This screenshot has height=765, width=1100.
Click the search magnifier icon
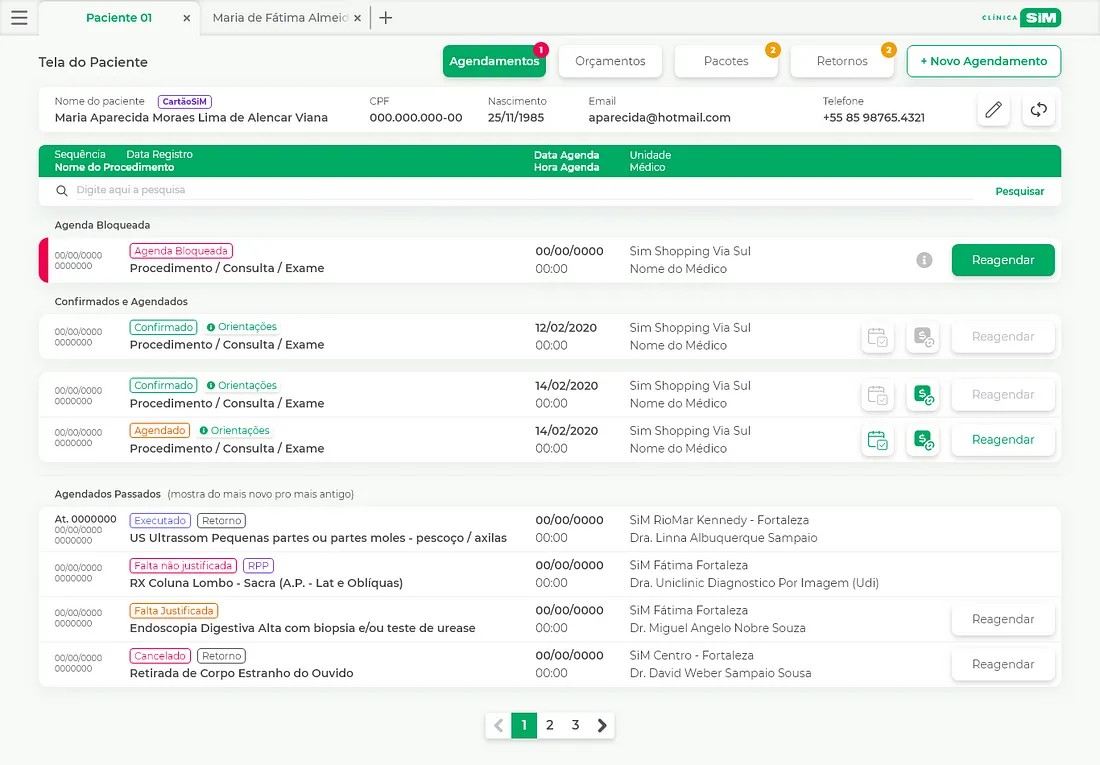(x=62, y=191)
